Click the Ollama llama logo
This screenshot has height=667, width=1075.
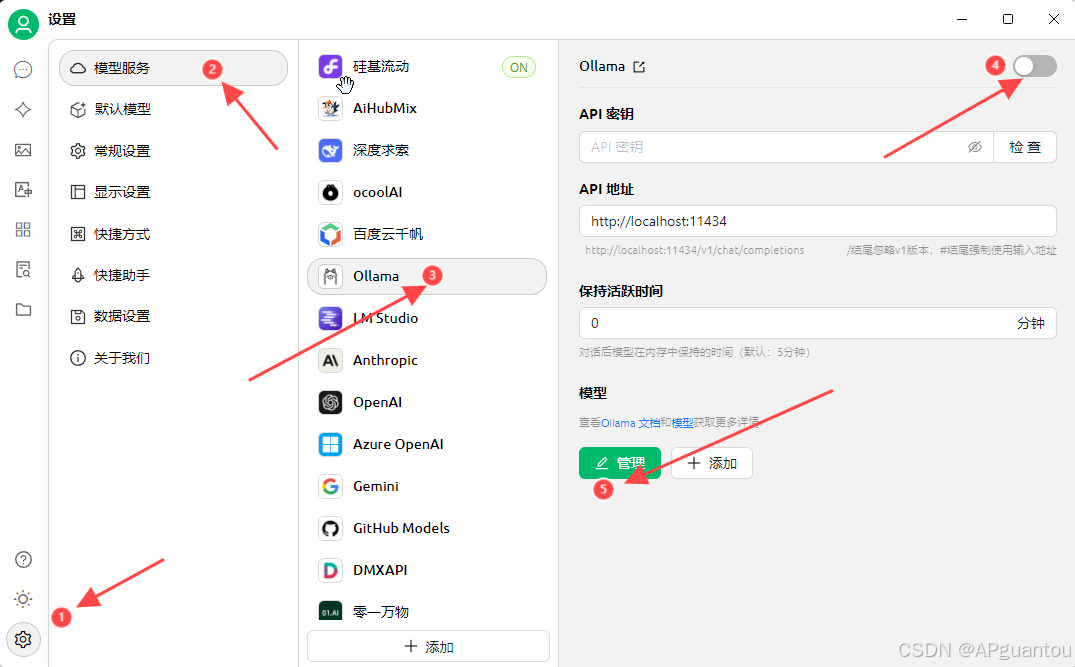[330, 276]
